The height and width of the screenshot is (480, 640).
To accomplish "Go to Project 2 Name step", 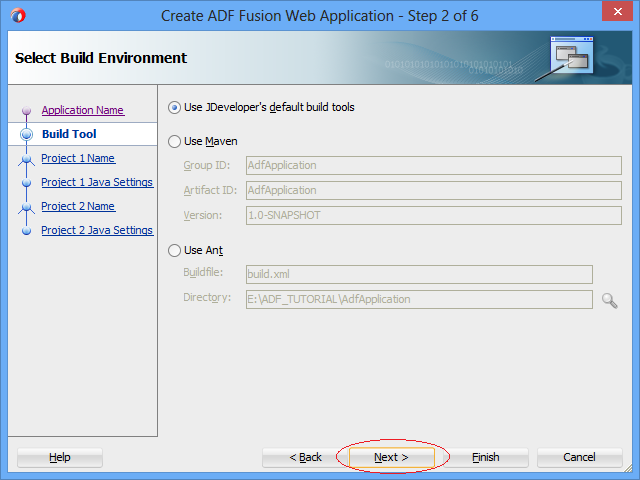I will click(78, 207).
